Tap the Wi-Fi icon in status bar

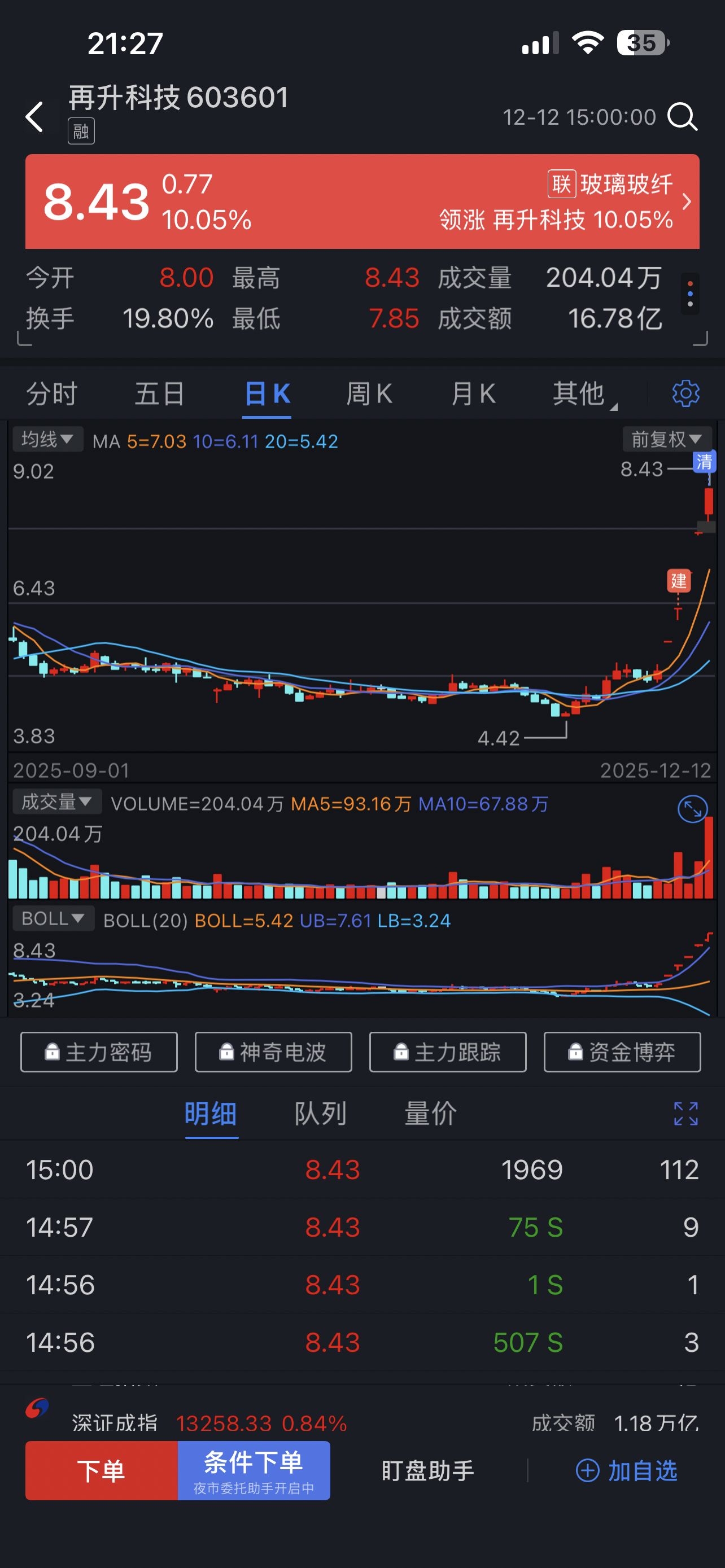[x=587, y=42]
